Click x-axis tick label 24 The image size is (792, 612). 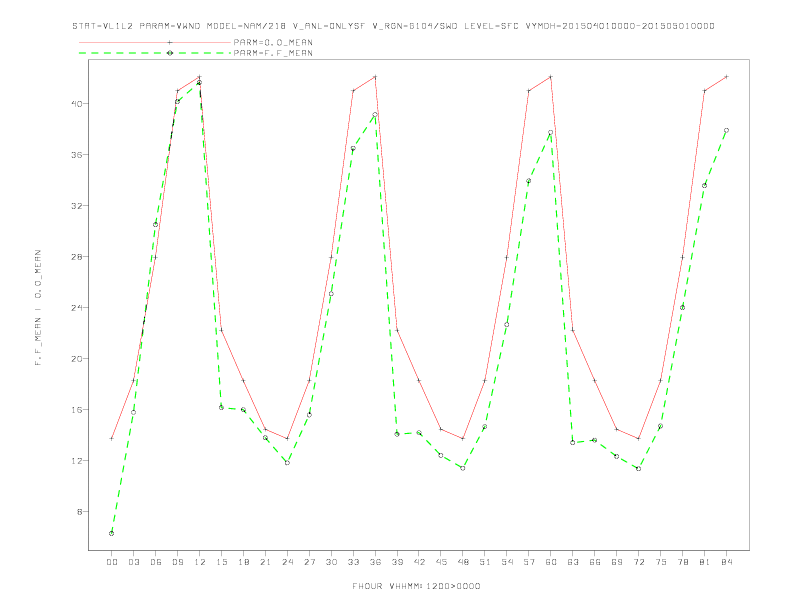click(287, 562)
